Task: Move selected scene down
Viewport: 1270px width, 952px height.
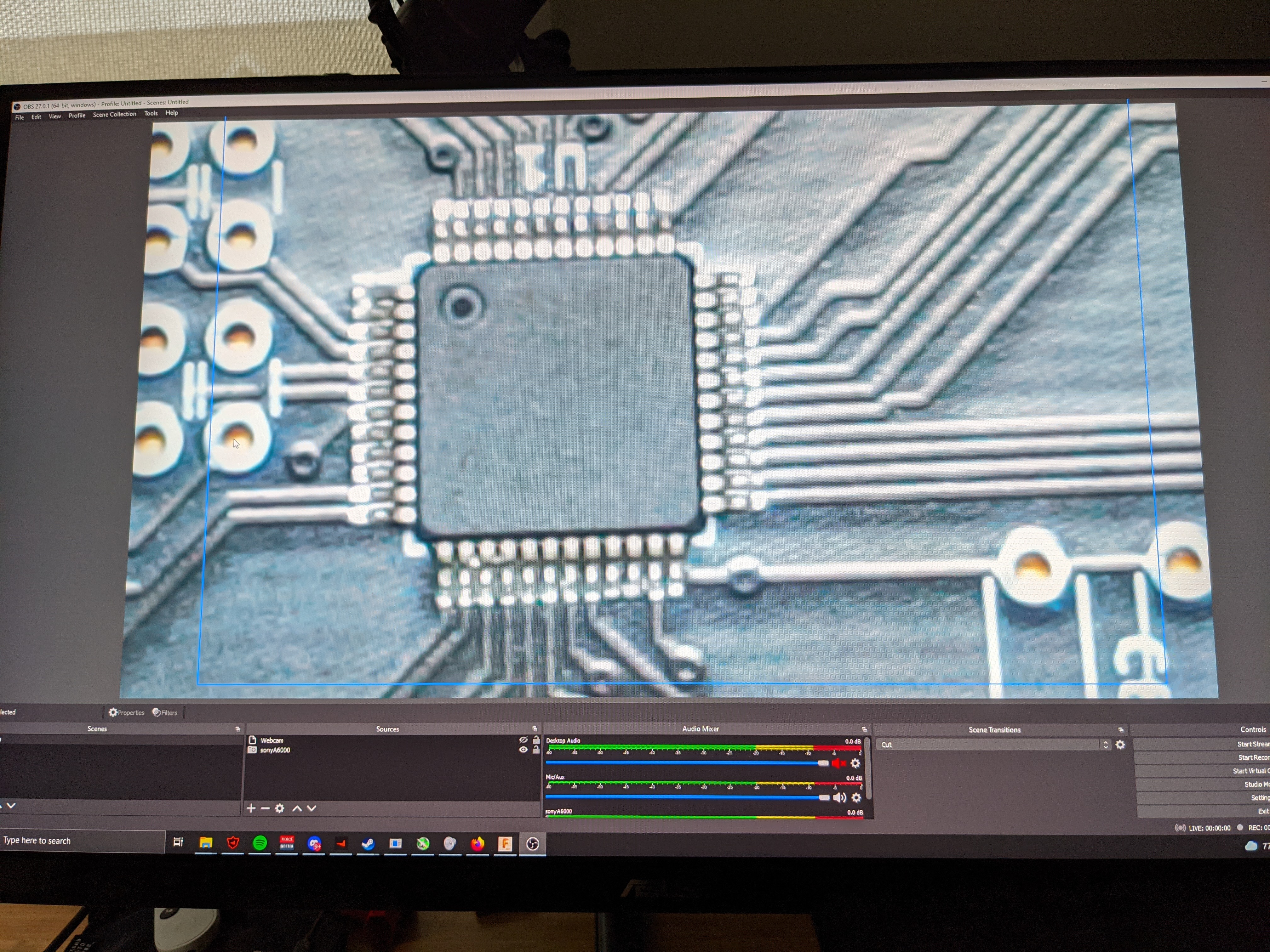Action: pos(11,806)
